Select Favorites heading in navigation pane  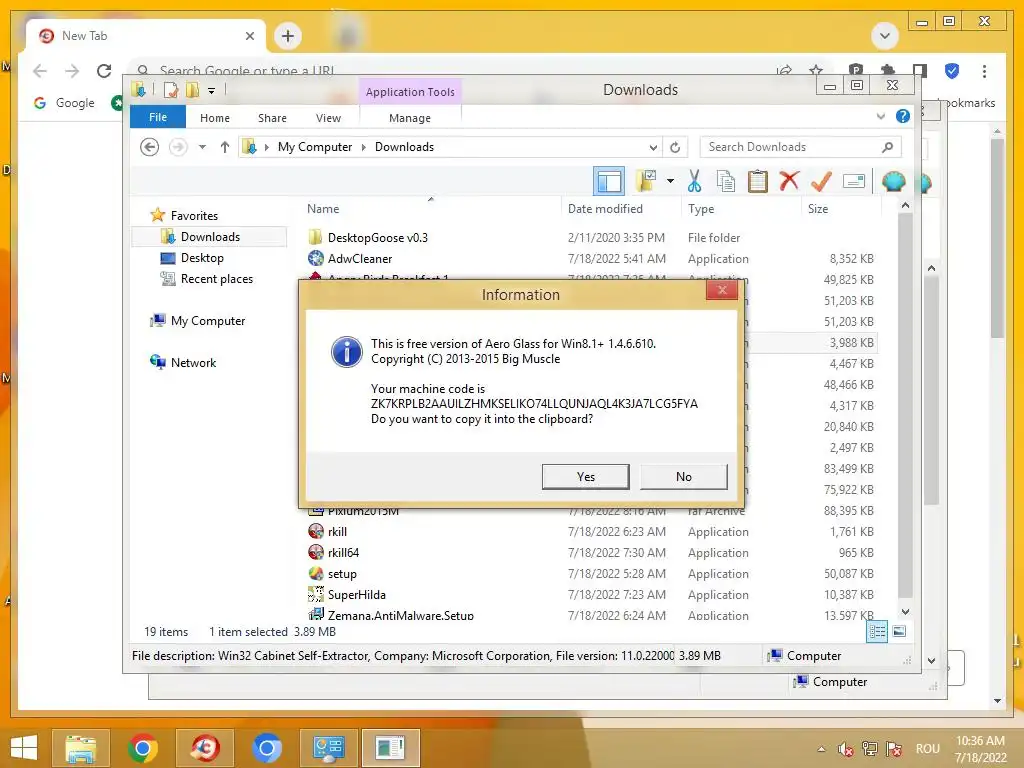194,216
